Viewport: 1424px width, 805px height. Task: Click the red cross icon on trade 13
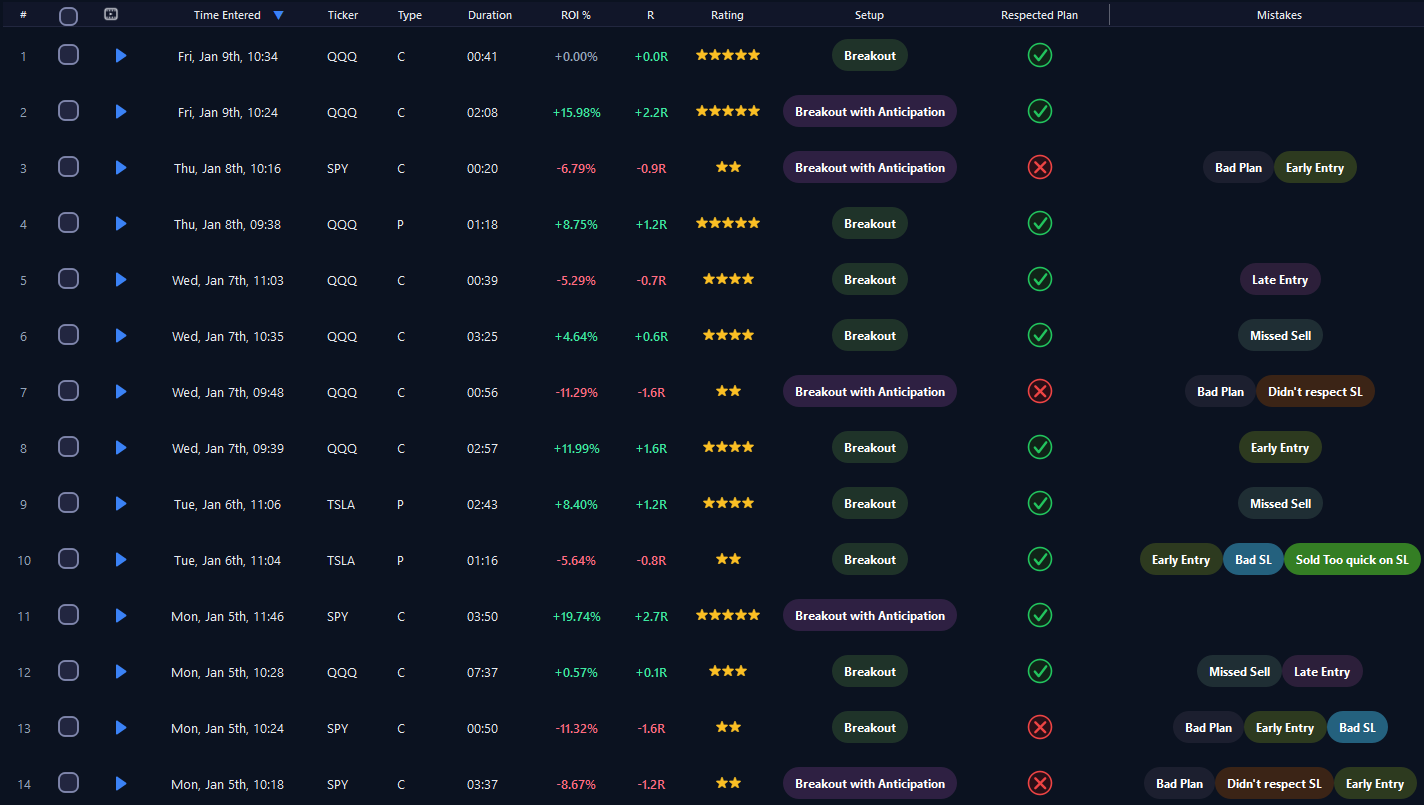[1039, 727]
